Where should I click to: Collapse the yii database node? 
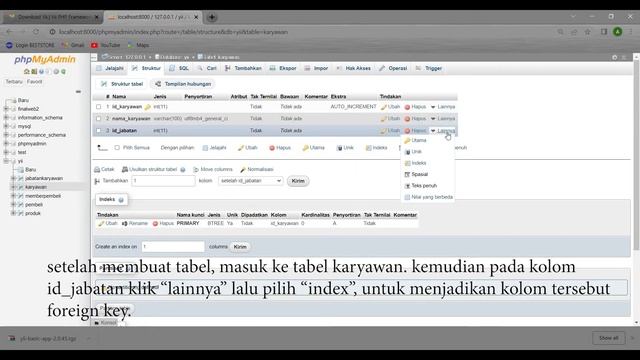[x=6, y=161]
